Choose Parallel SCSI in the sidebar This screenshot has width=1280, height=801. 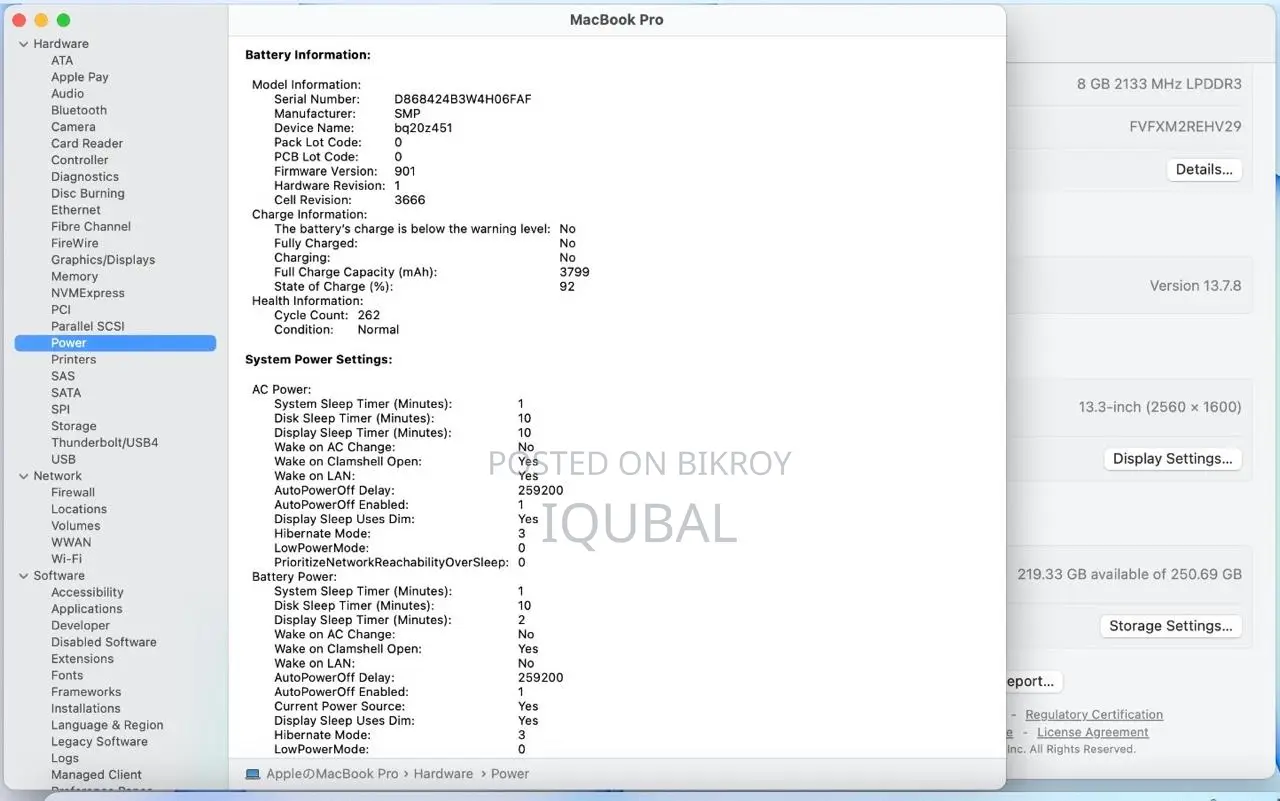tap(87, 326)
